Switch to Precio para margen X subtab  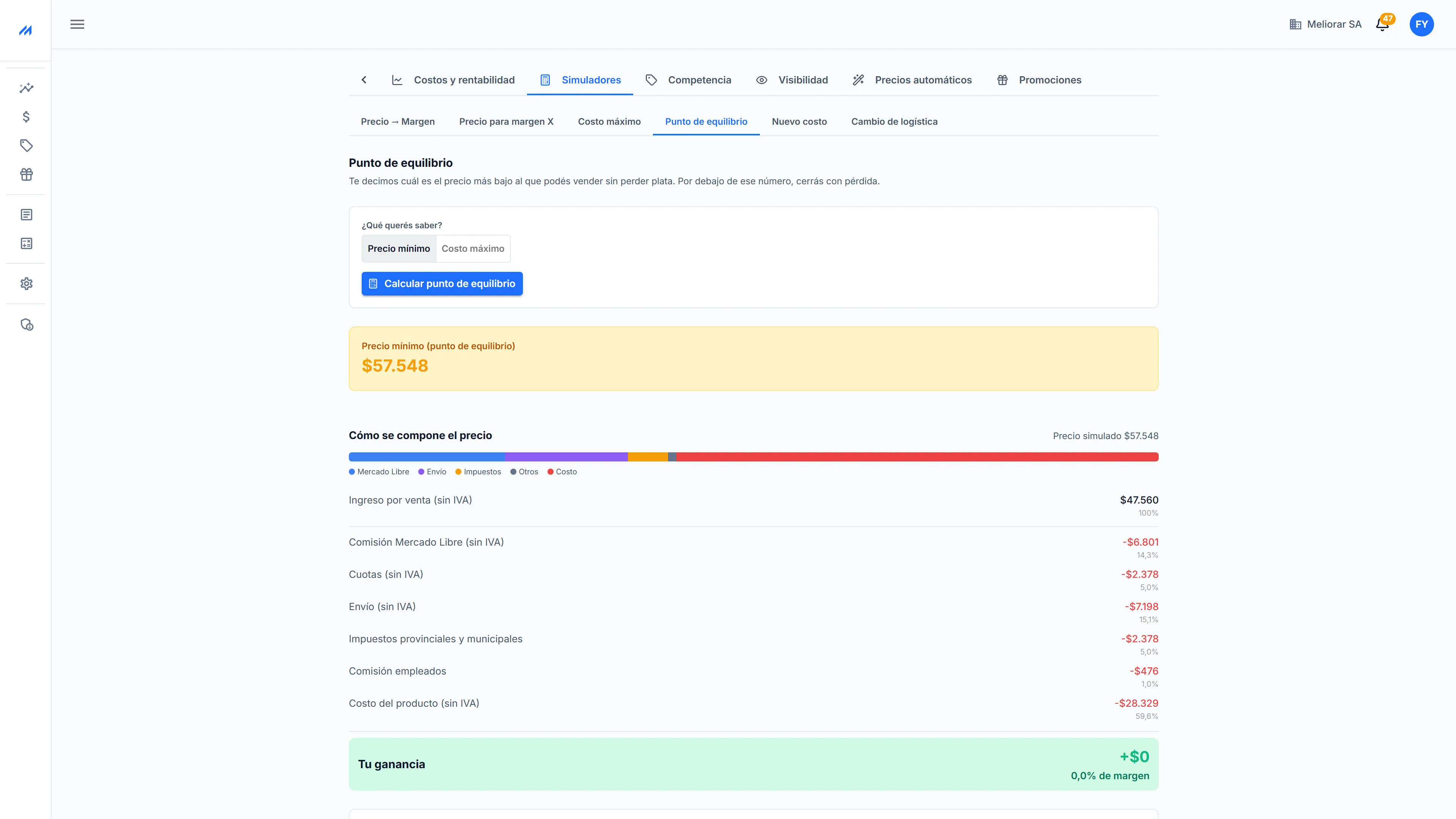click(507, 121)
